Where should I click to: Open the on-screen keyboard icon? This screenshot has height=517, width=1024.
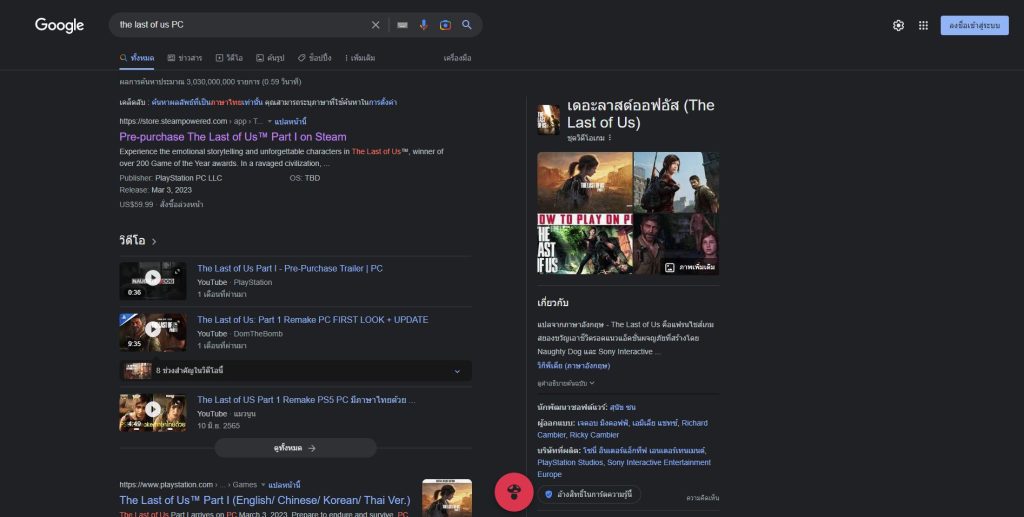click(x=402, y=25)
